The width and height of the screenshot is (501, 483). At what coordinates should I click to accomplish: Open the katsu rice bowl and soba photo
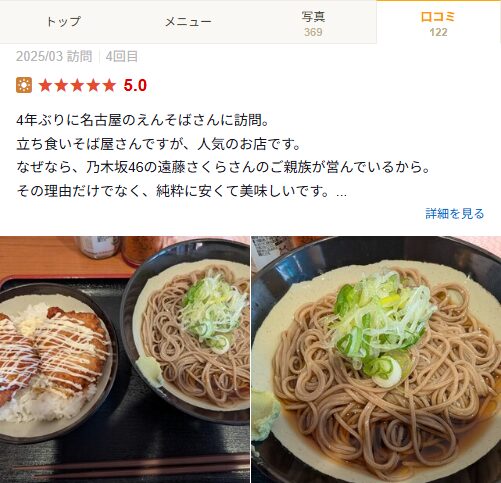tap(125, 359)
